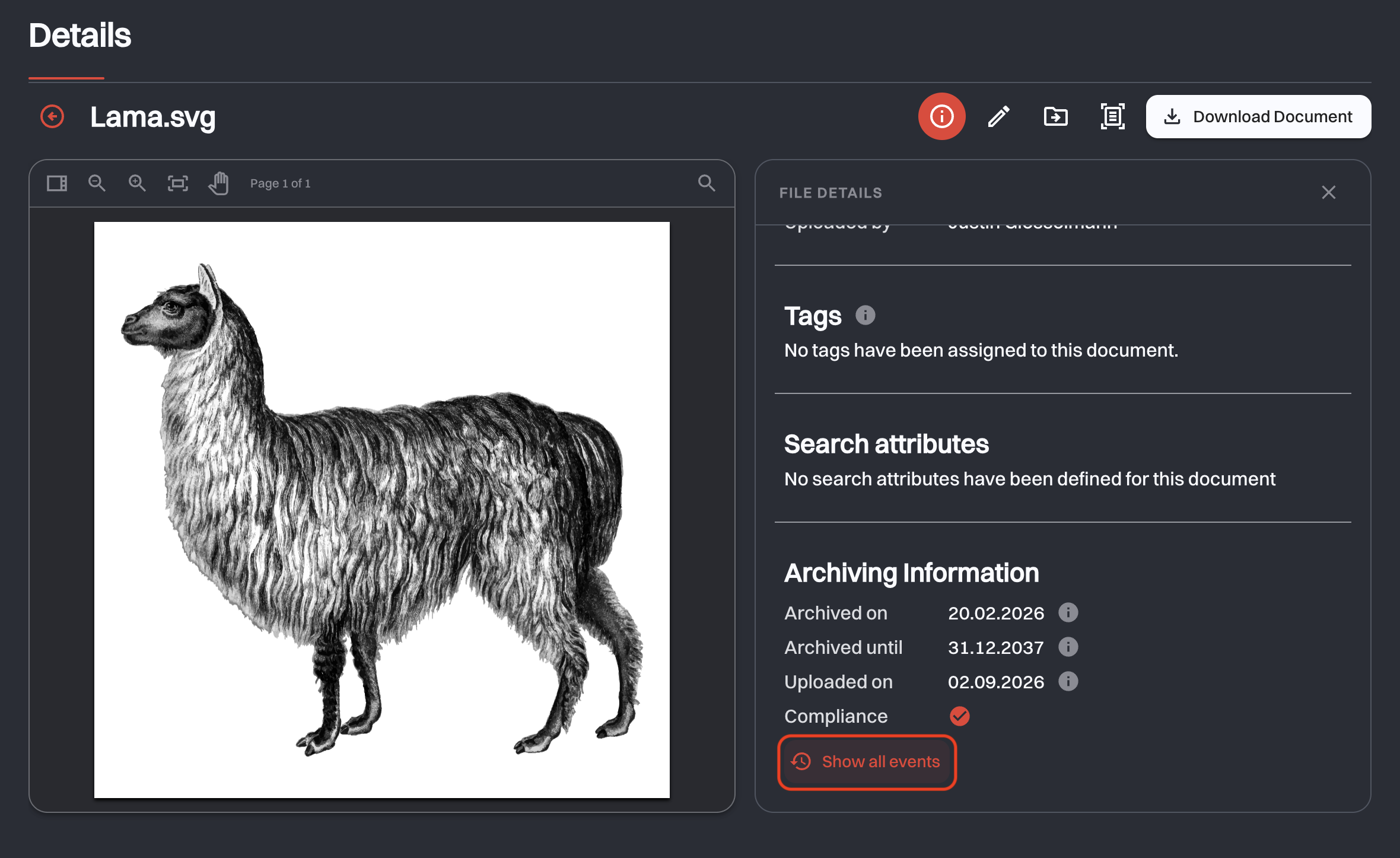Go back using the red arrow icon
Viewport: 1400px width, 858px height.
52,116
